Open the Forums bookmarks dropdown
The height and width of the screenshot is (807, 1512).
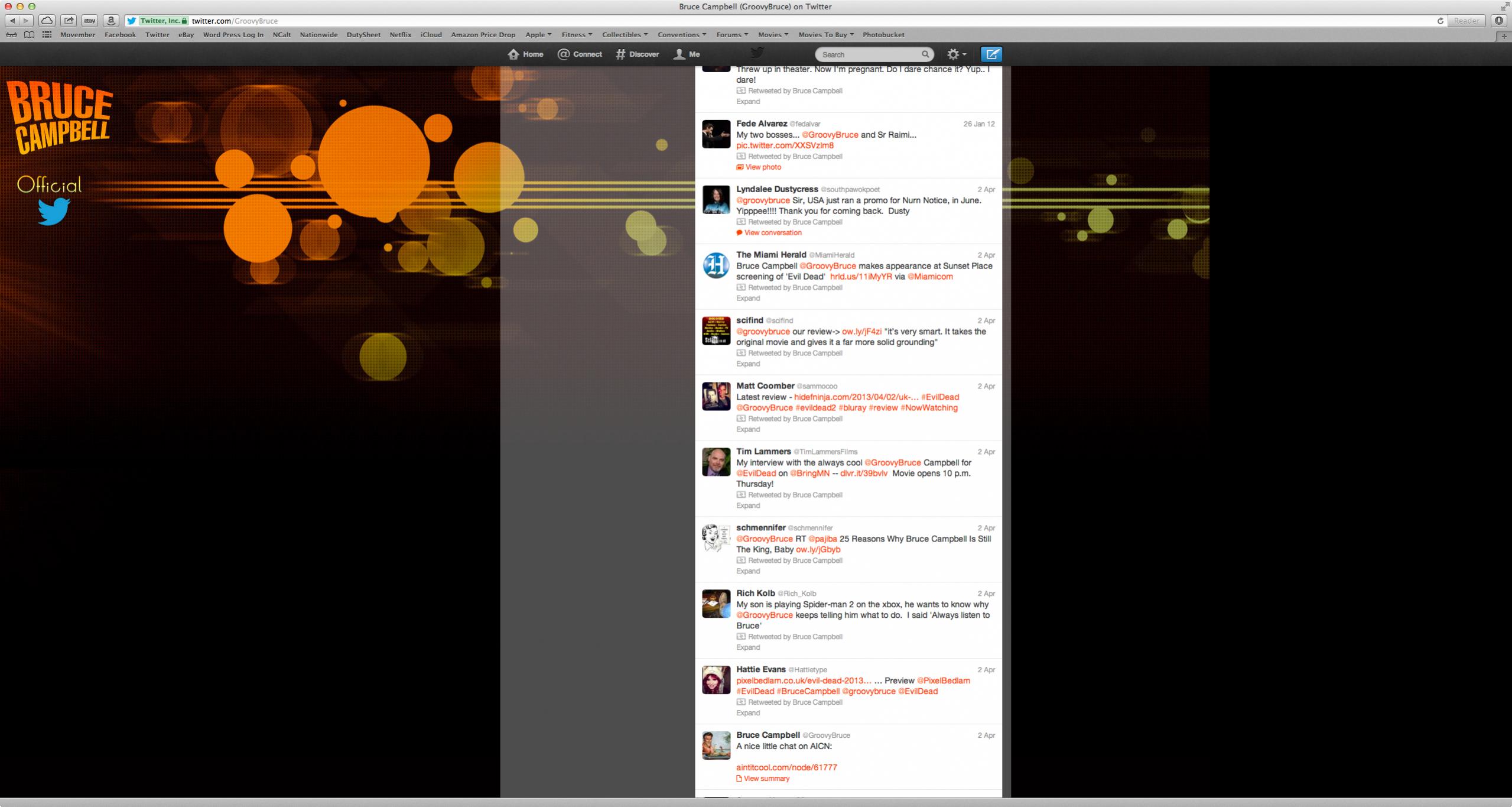[732, 35]
